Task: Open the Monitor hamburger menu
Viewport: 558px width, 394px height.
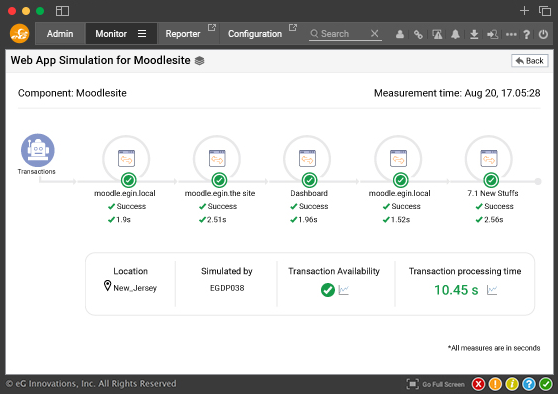Action: 142,33
